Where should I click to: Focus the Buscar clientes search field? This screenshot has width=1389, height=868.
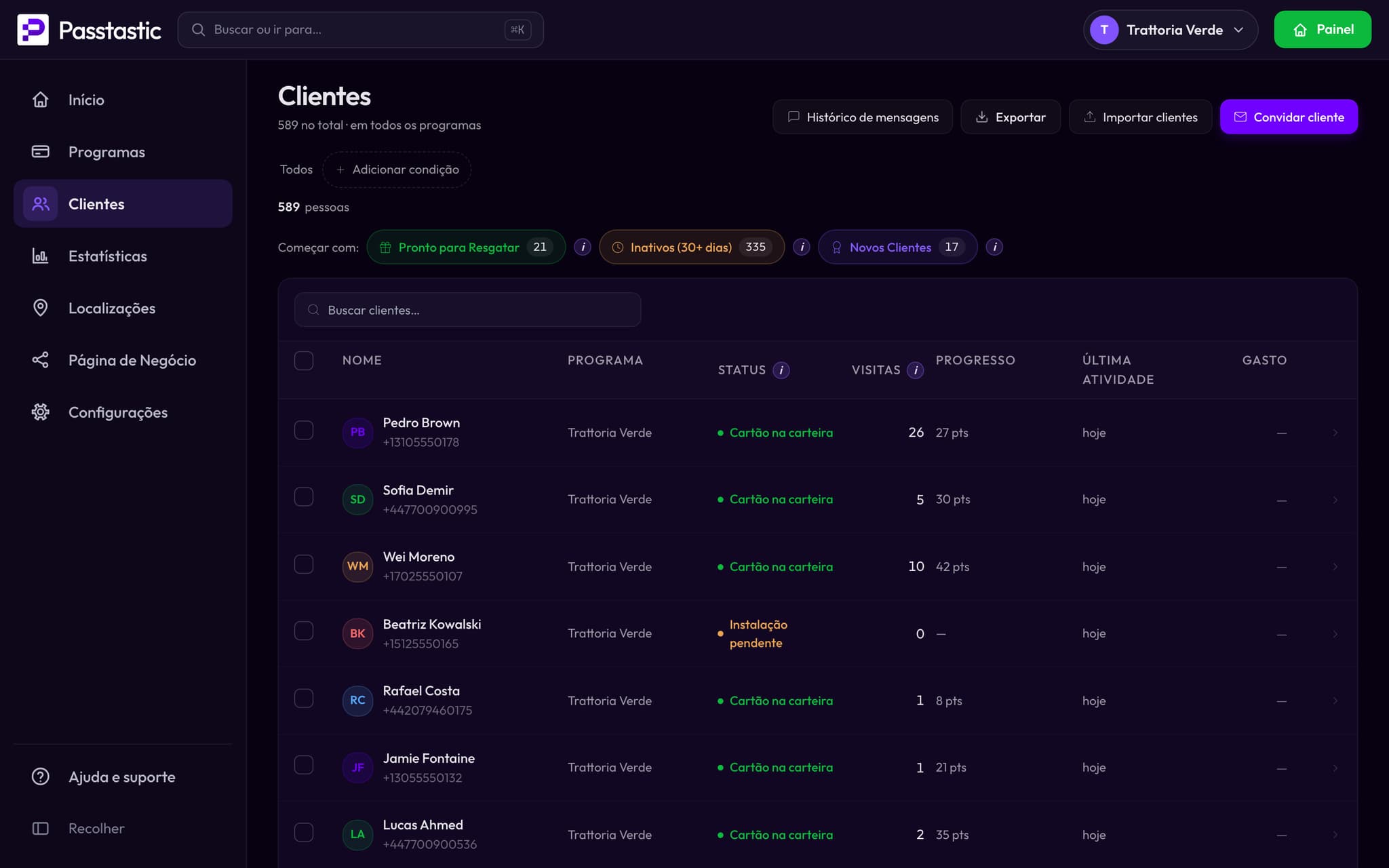click(467, 310)
